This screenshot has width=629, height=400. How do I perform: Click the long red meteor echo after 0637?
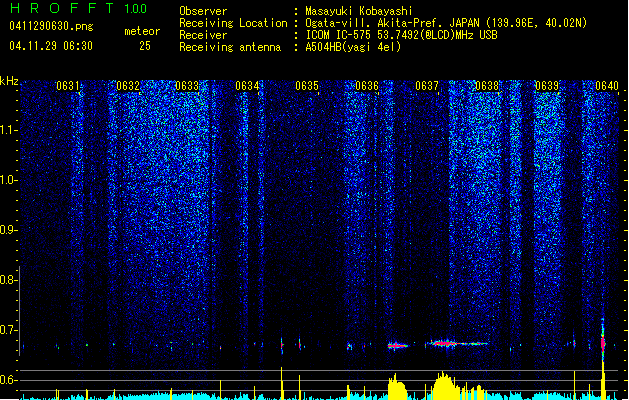click(457, 343)
